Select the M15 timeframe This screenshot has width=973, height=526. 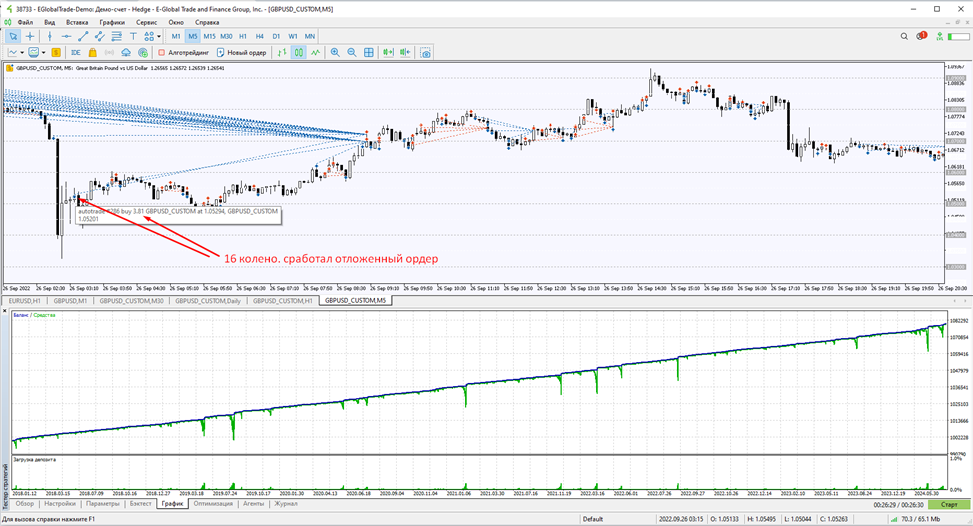tap(210, 37)
